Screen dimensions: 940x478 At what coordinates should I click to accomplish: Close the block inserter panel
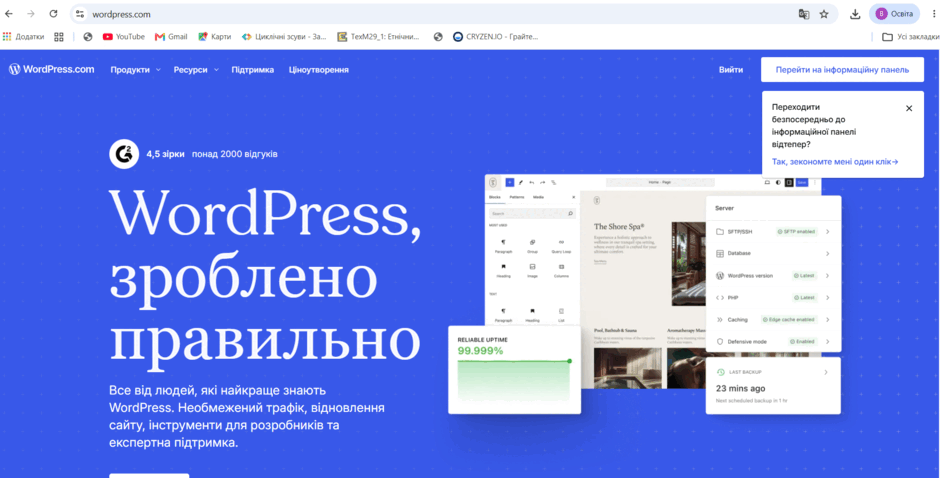point(573,197)
